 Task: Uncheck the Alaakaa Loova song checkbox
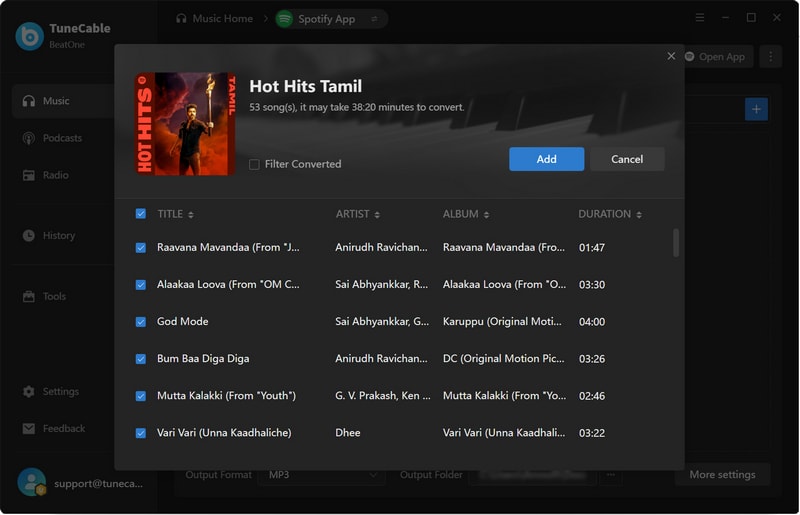[141, 285]
